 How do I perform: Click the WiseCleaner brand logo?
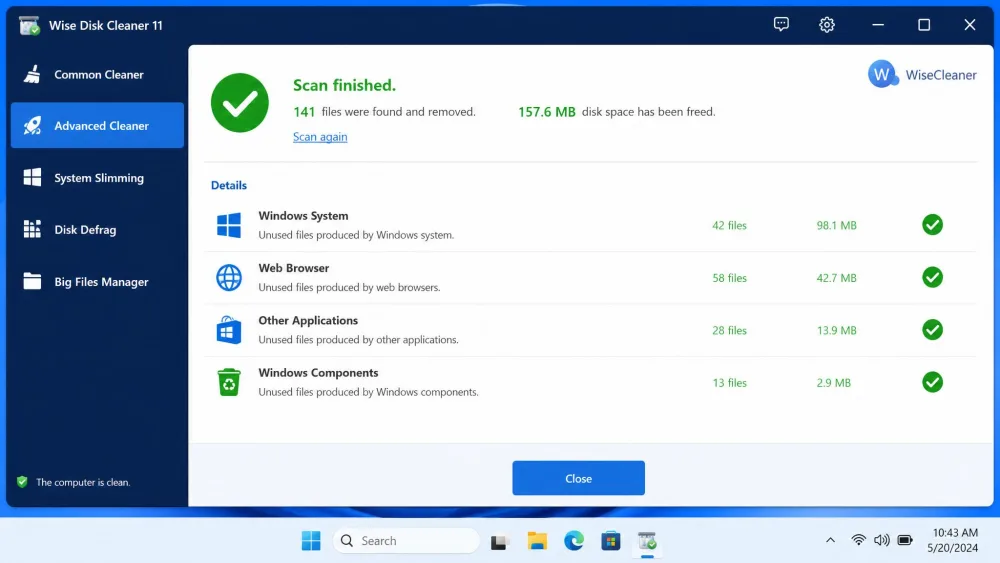[922, 75]
